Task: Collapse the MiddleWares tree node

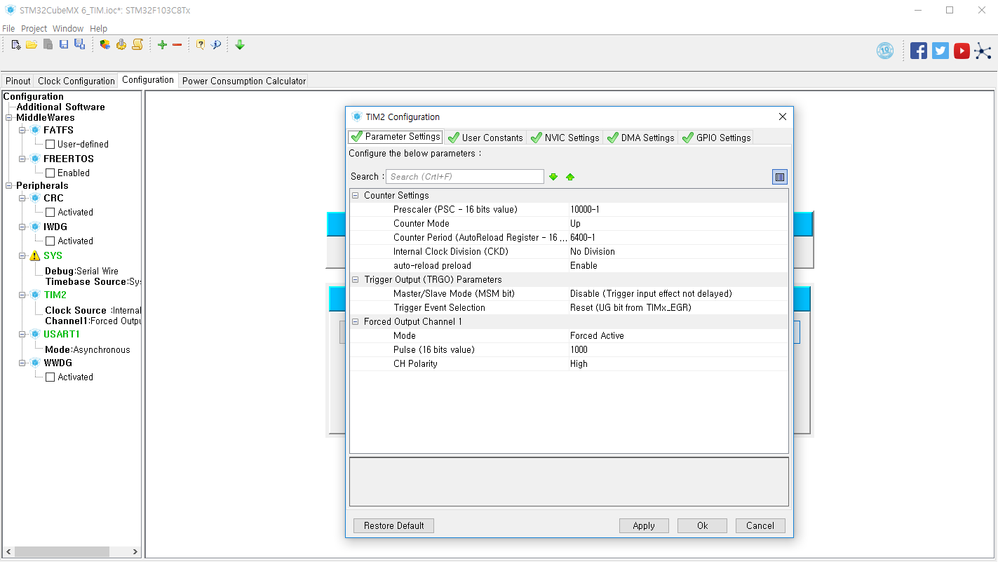Action: pos(9,118)
